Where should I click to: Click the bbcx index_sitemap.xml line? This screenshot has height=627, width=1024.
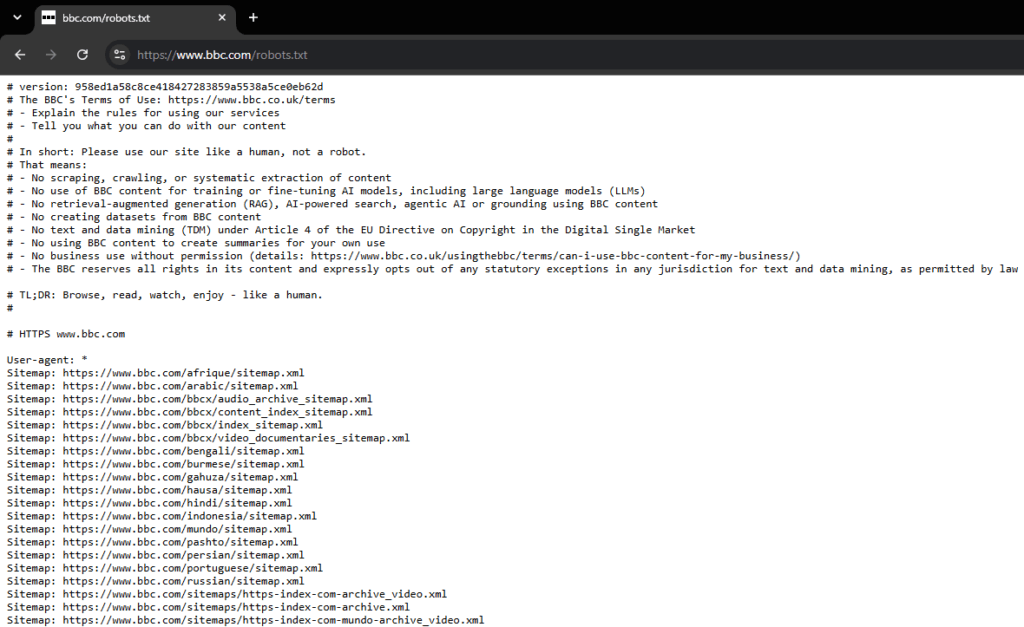(165, 425)
